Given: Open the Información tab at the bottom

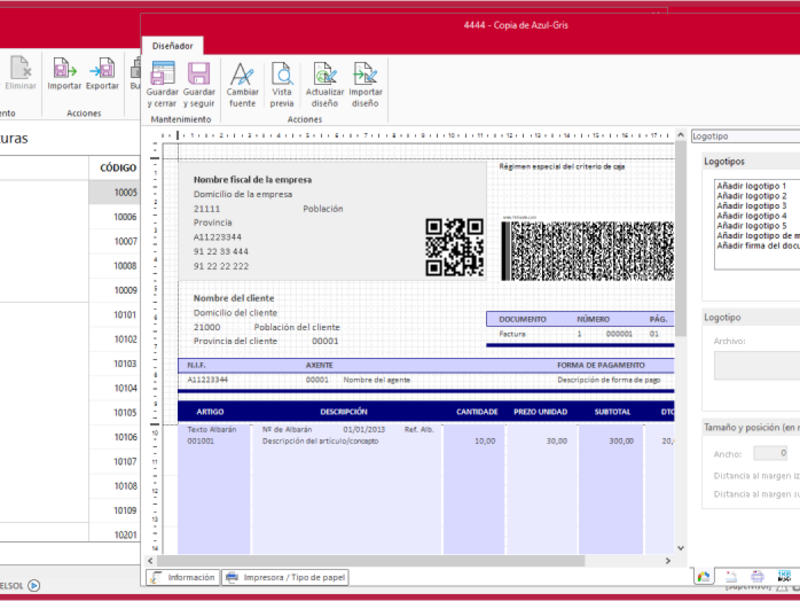Looking at the screenshot, I should tap(182, 577).
